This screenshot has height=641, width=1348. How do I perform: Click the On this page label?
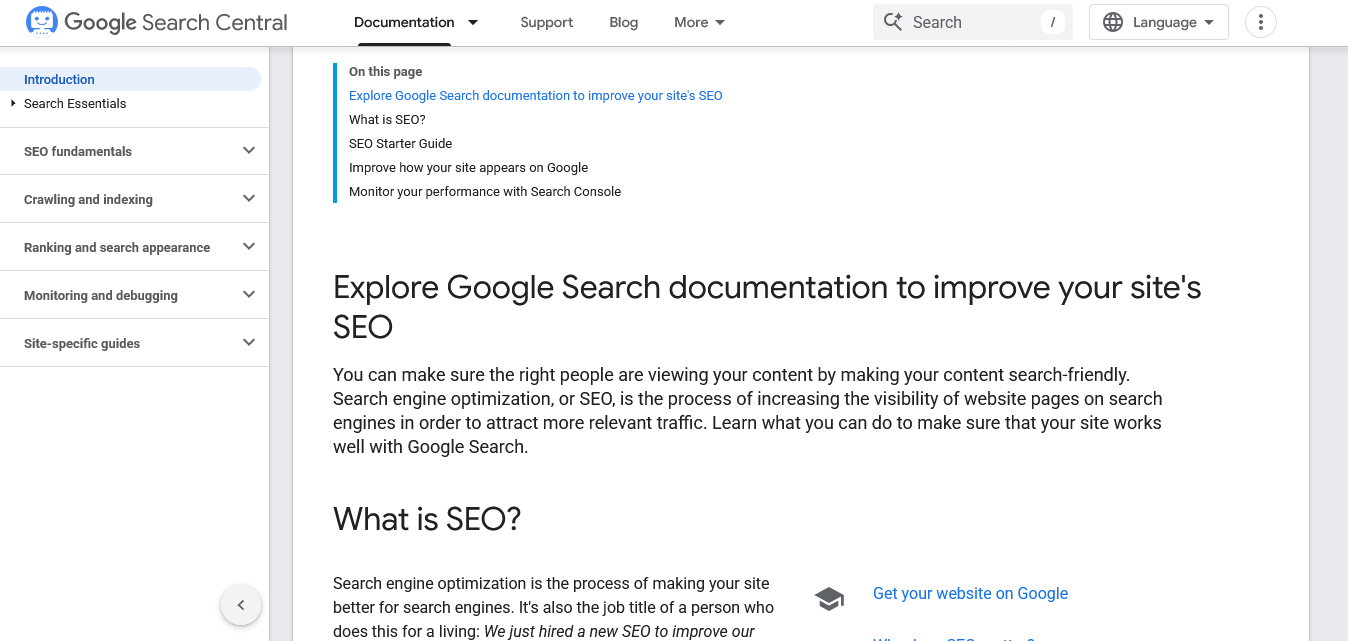[385, 71]
